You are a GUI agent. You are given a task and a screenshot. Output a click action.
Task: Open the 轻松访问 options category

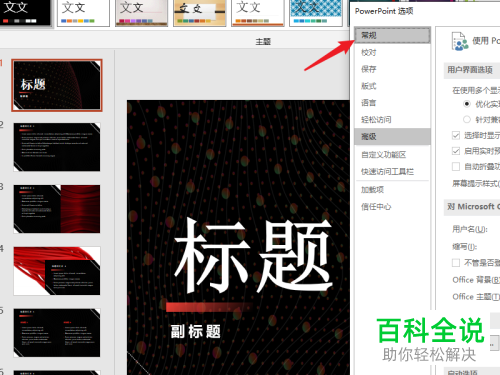coord(392,119)
